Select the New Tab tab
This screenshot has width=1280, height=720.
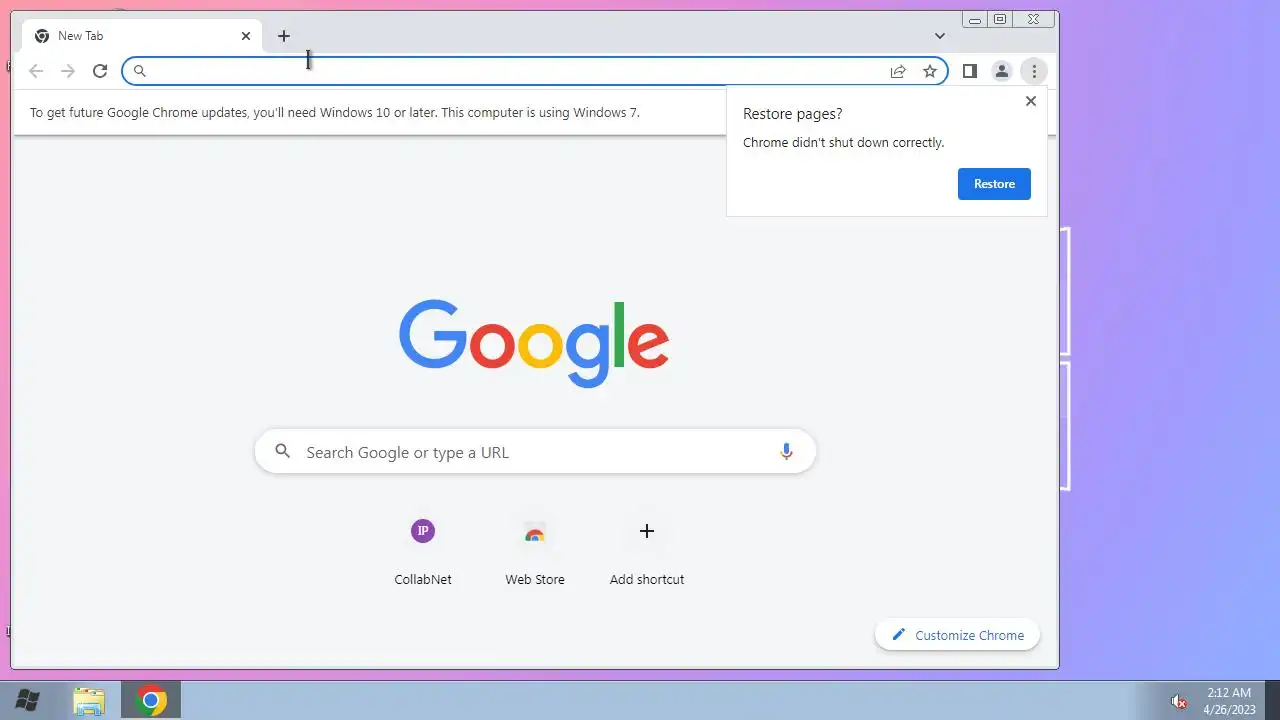pyautogui.click(x=142, y=36)
